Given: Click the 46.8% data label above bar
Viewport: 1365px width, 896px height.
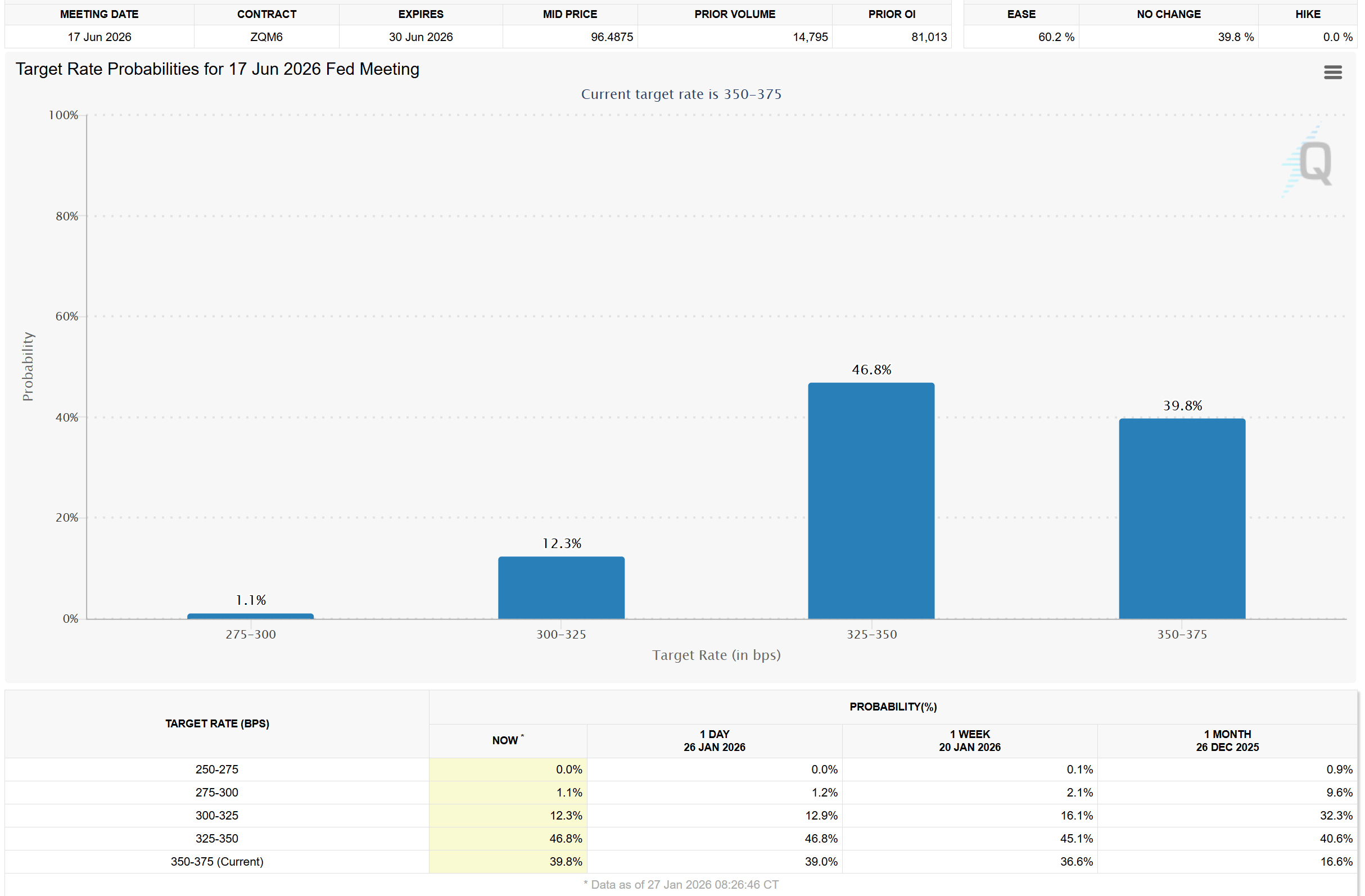Looking at the screenshot, I should pos(871,369).
